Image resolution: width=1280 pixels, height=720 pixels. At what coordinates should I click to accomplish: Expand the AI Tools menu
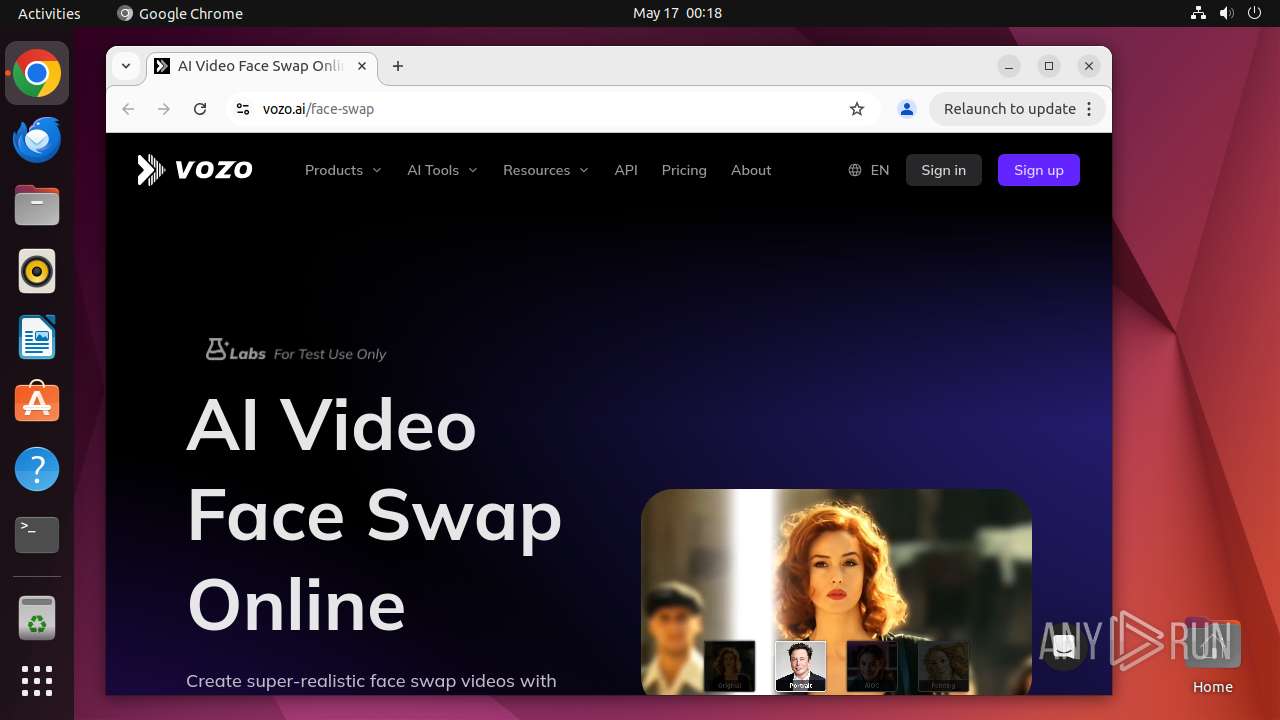point(442,170)
